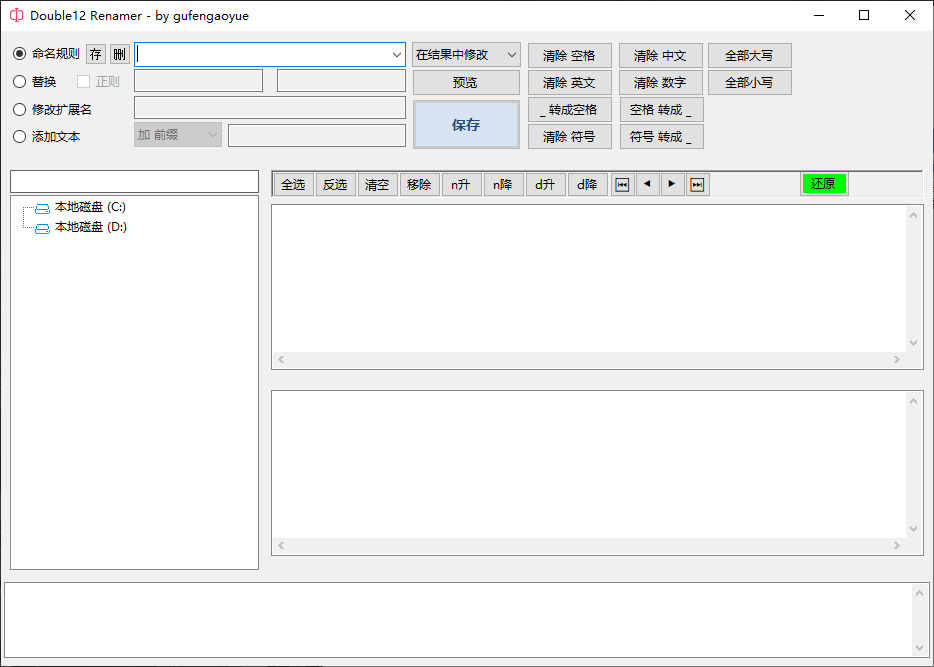Click the 全选 select-all button

click(293, 184)
